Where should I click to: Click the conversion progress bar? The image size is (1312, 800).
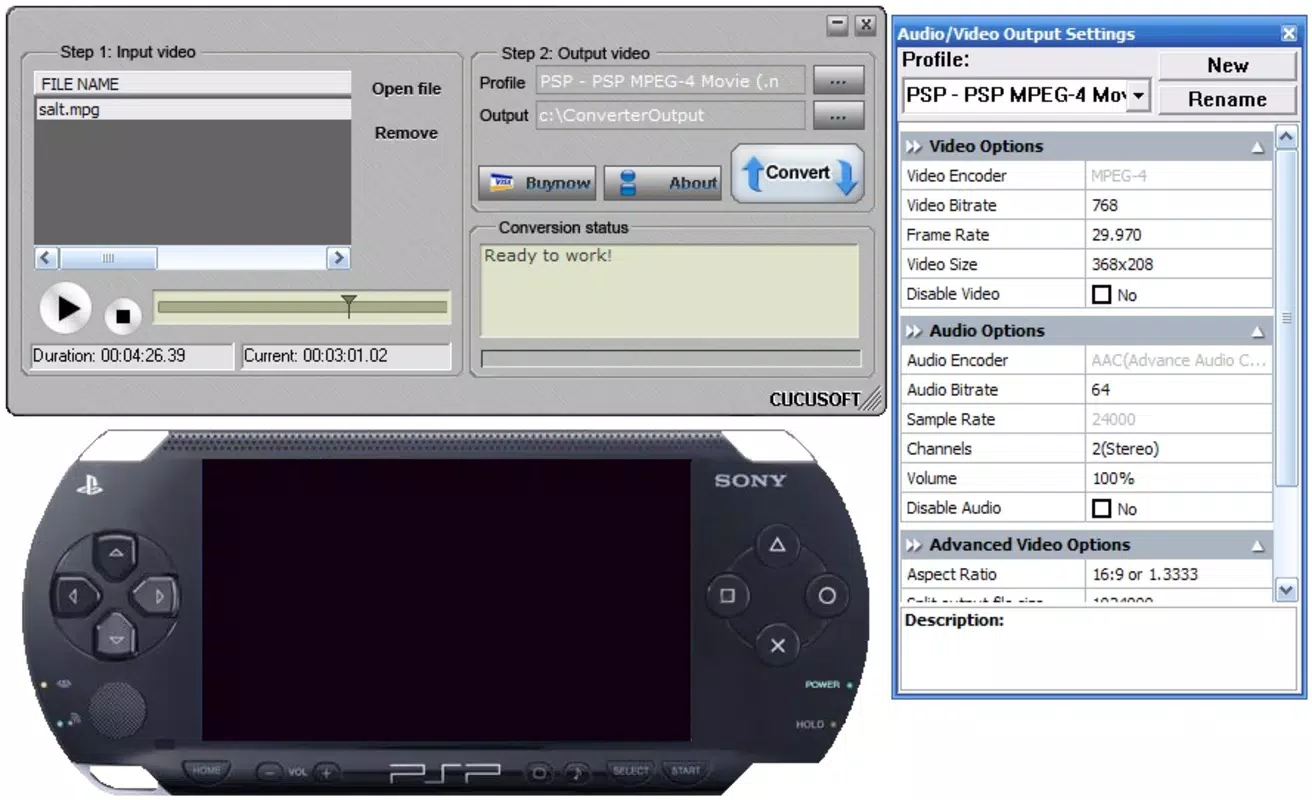tap(671, 358)
